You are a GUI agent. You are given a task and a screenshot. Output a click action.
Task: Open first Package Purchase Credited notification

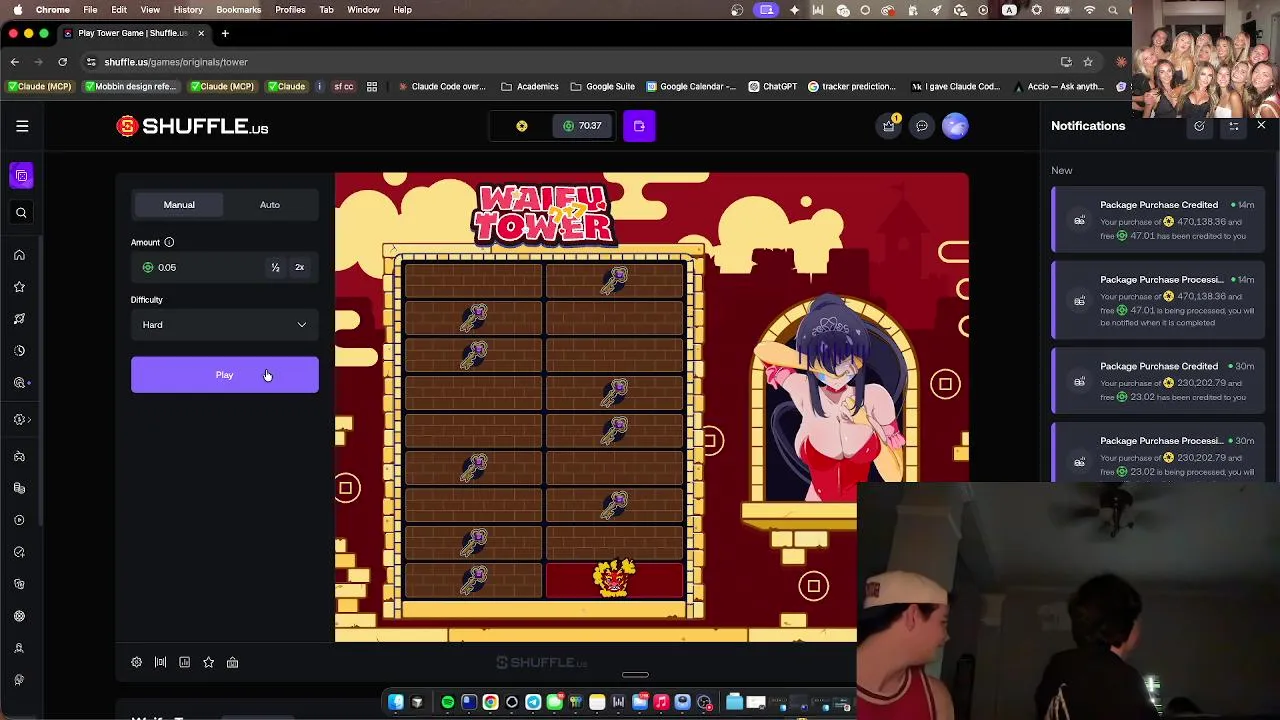pyautogui.click(x=1158, y=220)
